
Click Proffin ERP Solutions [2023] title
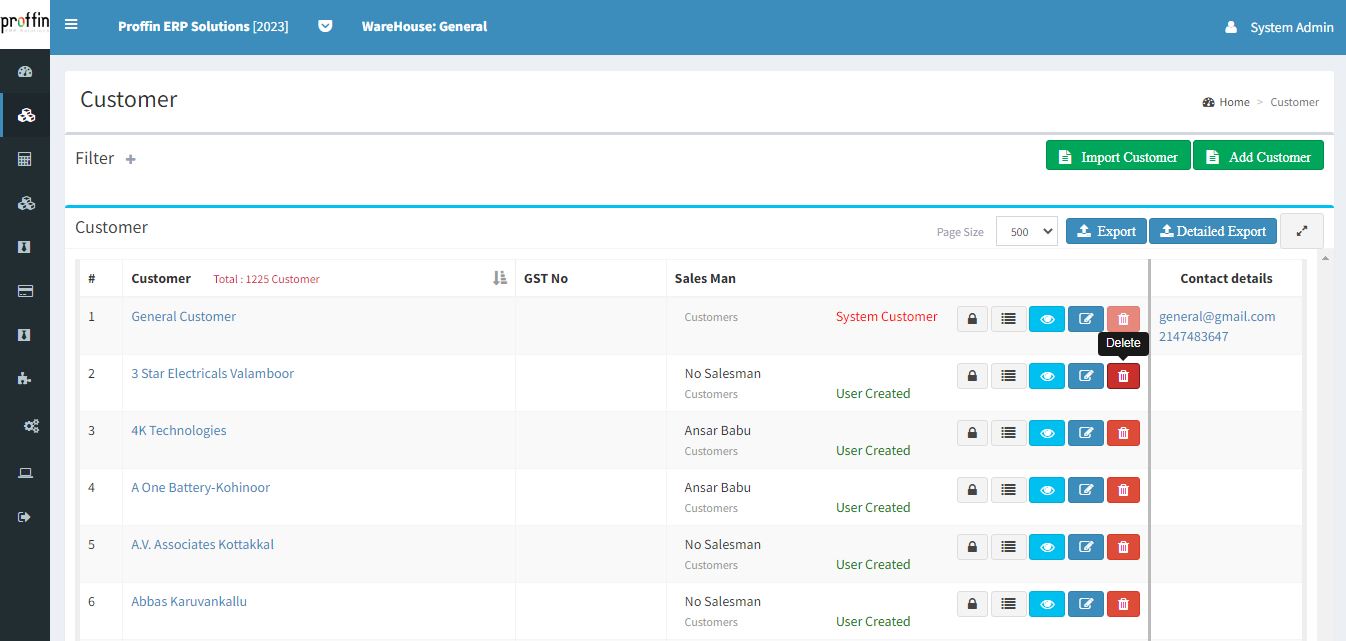coord(203,26)
